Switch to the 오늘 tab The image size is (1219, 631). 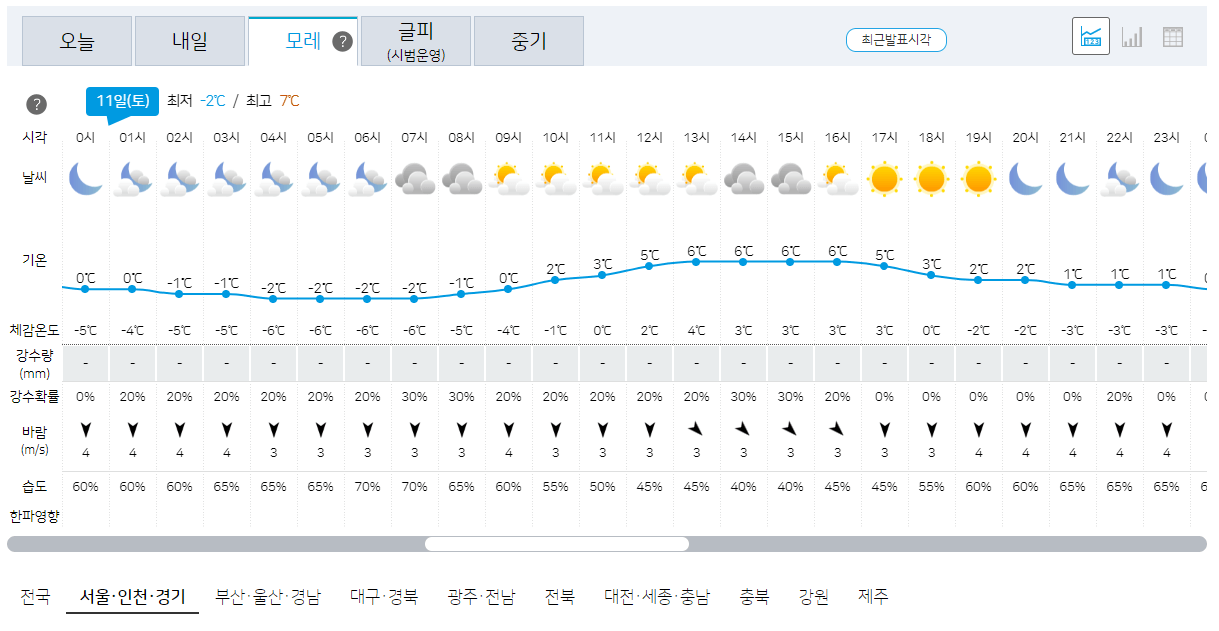point(77,41)
